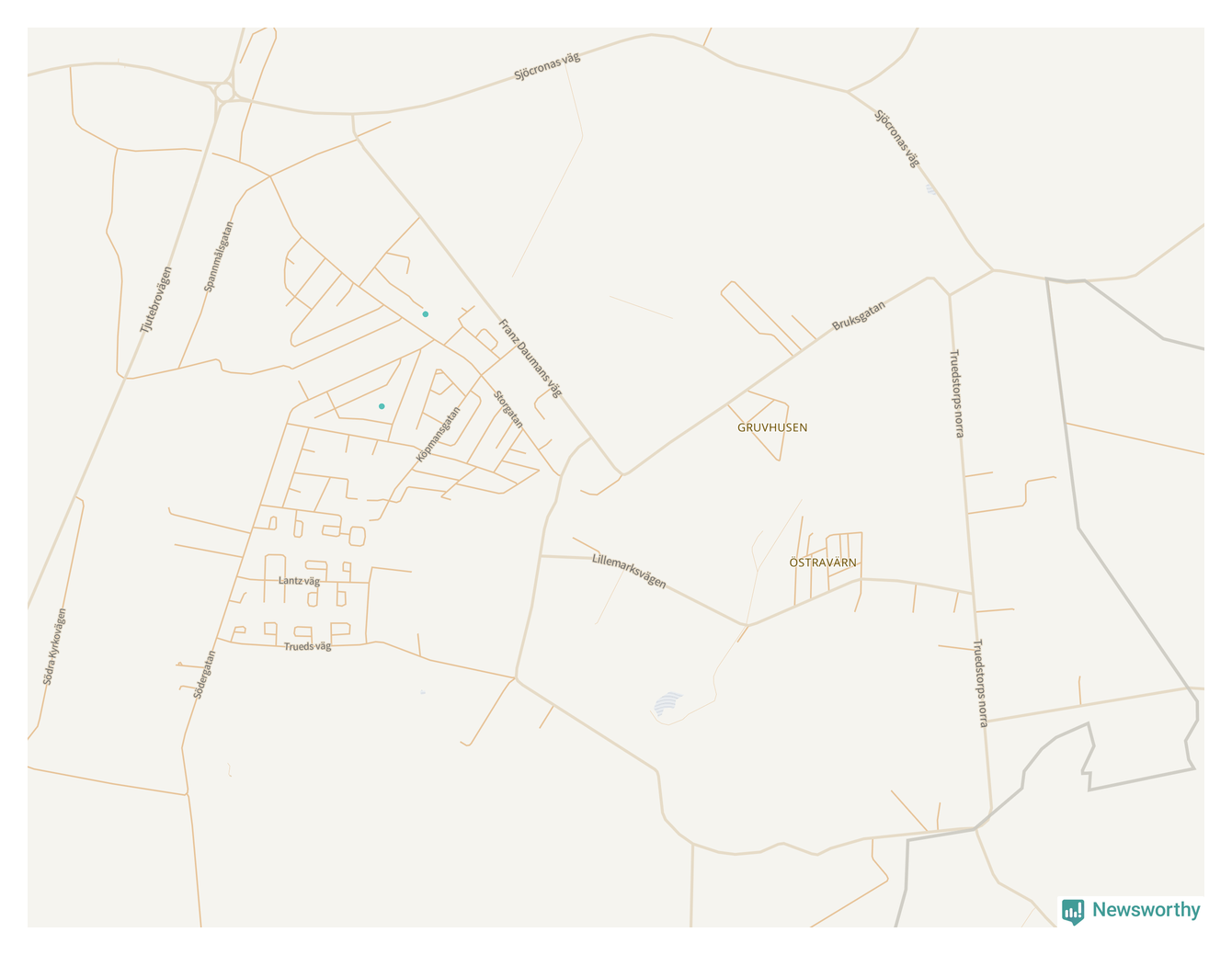
Task: Click the upper Truedstorps norra label
Action: pos(957,393)
